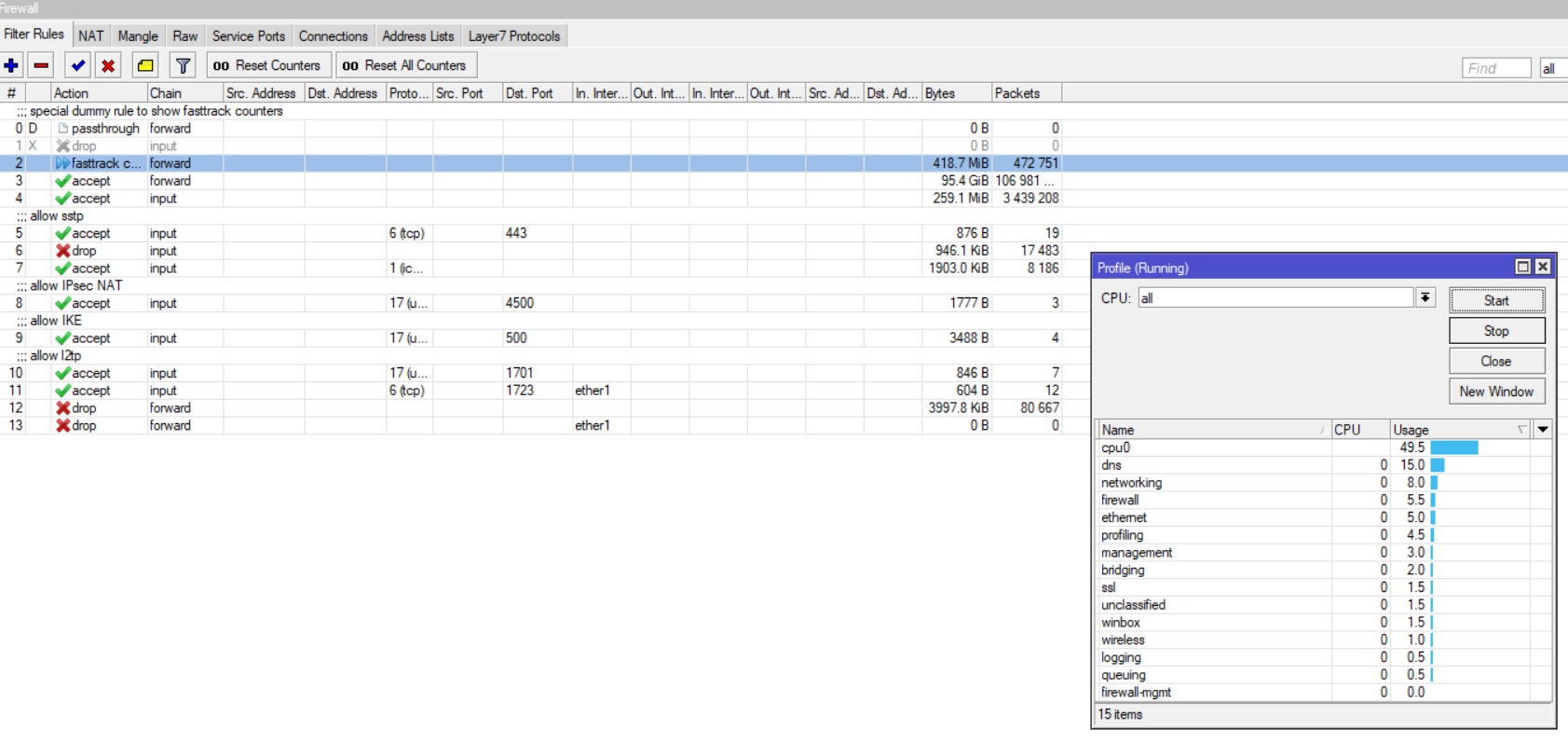Sort rules by the Bytes column header
Viewport: 1568px width, 743px height.
(x=956, y=93)
